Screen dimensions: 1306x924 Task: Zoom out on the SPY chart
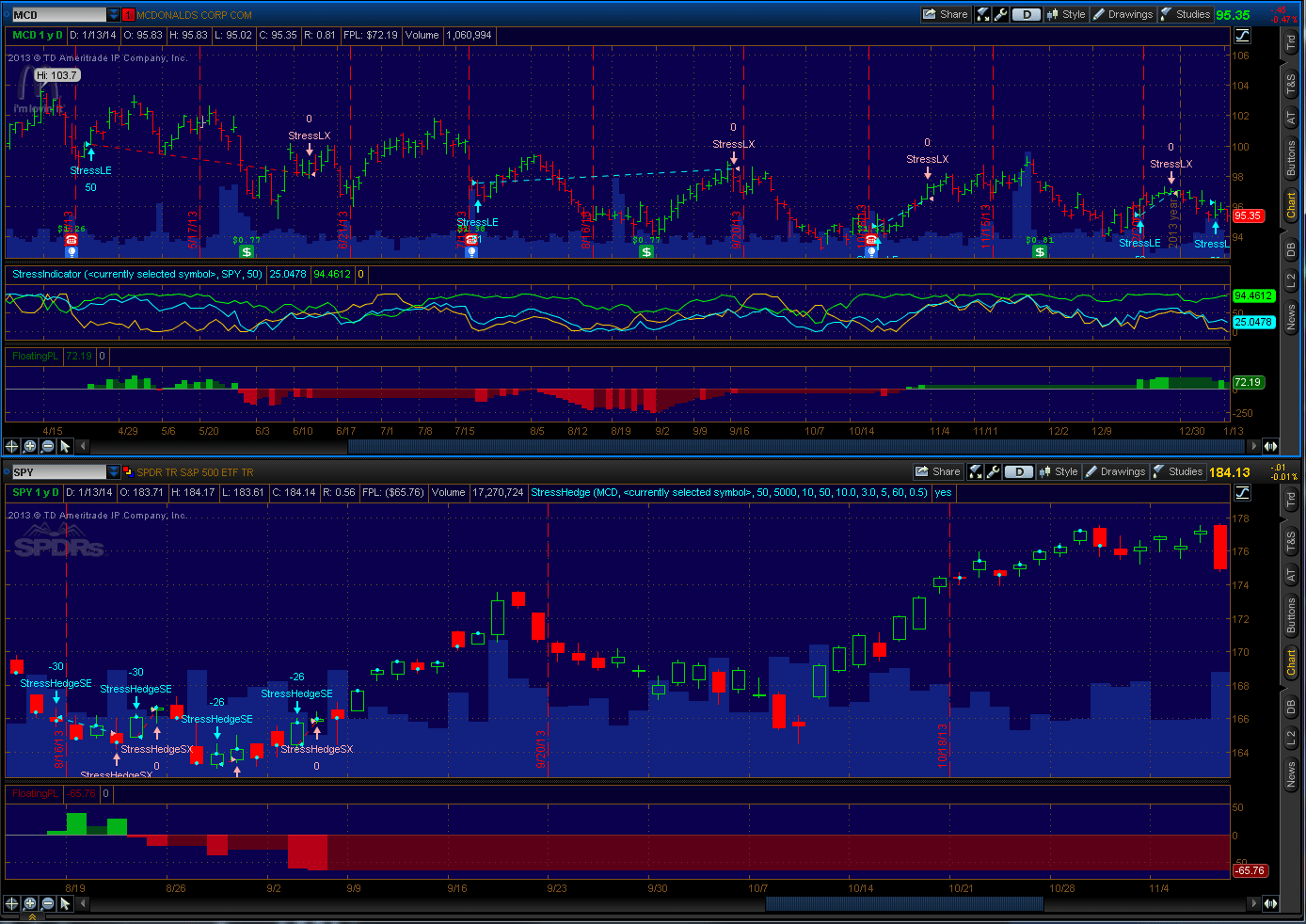(x=48, y=903)
